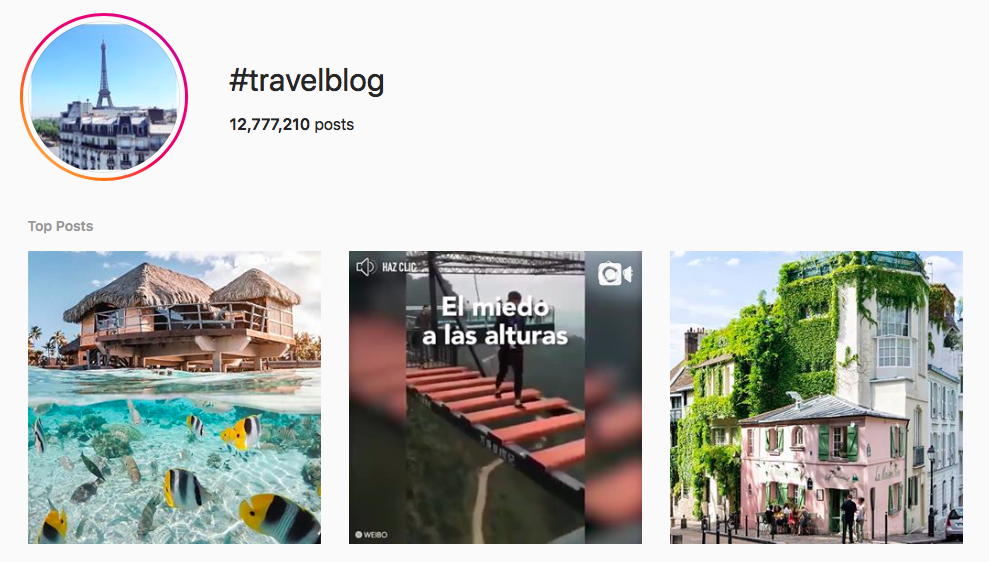Click the word posts beside the count
Viewport: 989px width, 562px height.
pyautogui.click(x=334, y=125)
